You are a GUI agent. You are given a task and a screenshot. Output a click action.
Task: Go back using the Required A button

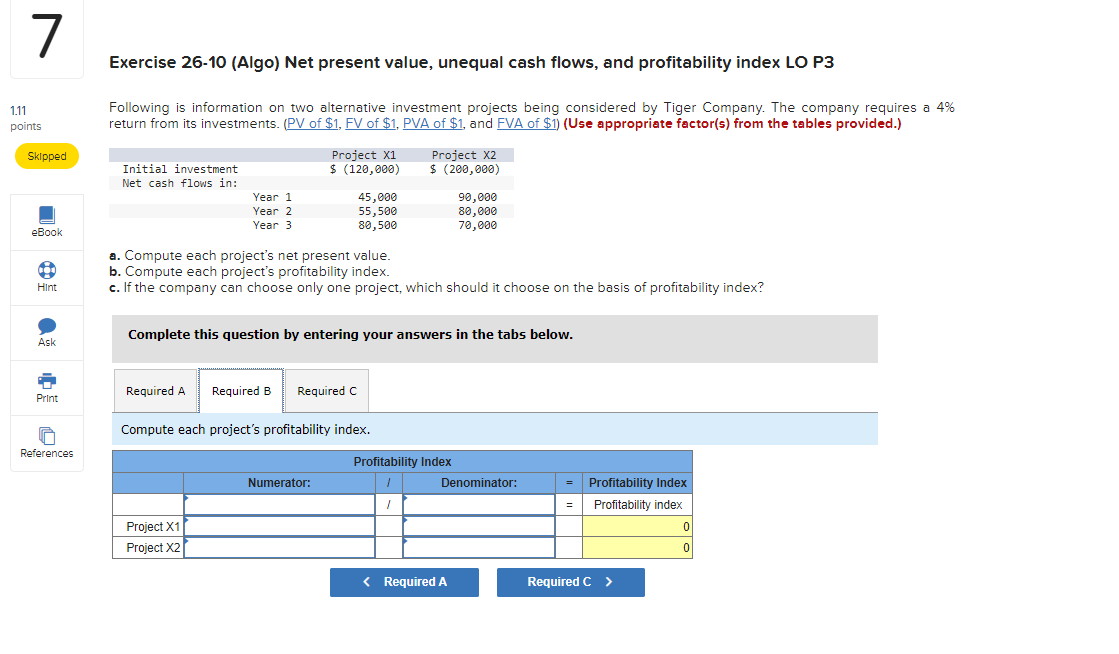click(404, 582)
